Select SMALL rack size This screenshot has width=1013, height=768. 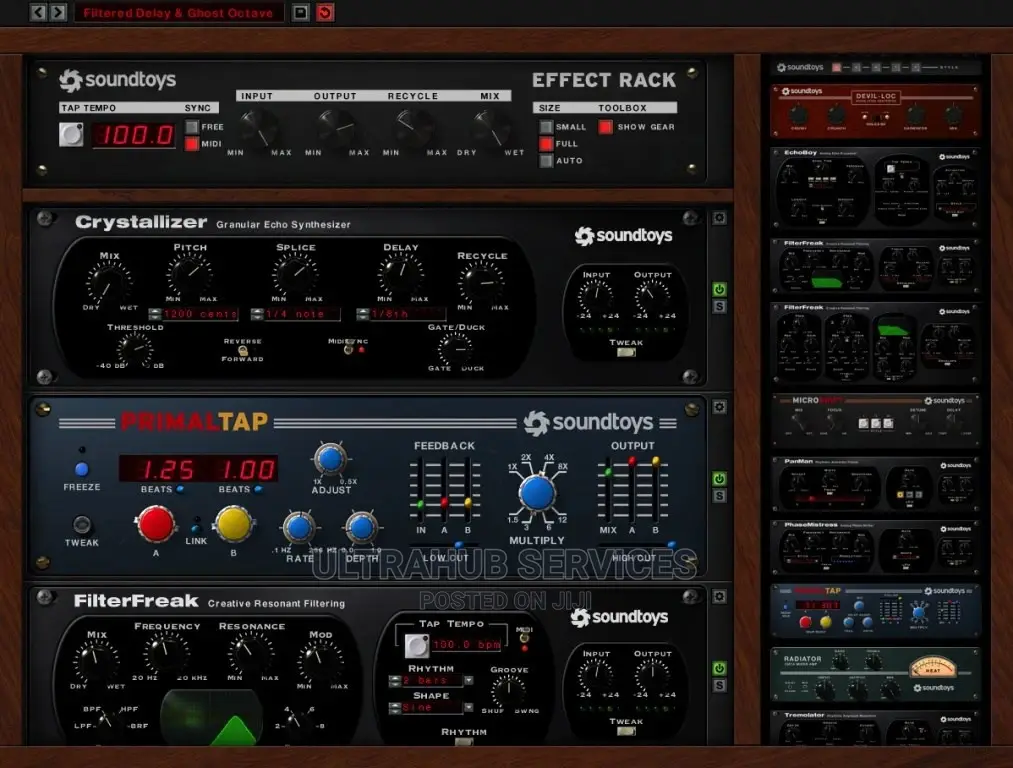pos(547,127)
